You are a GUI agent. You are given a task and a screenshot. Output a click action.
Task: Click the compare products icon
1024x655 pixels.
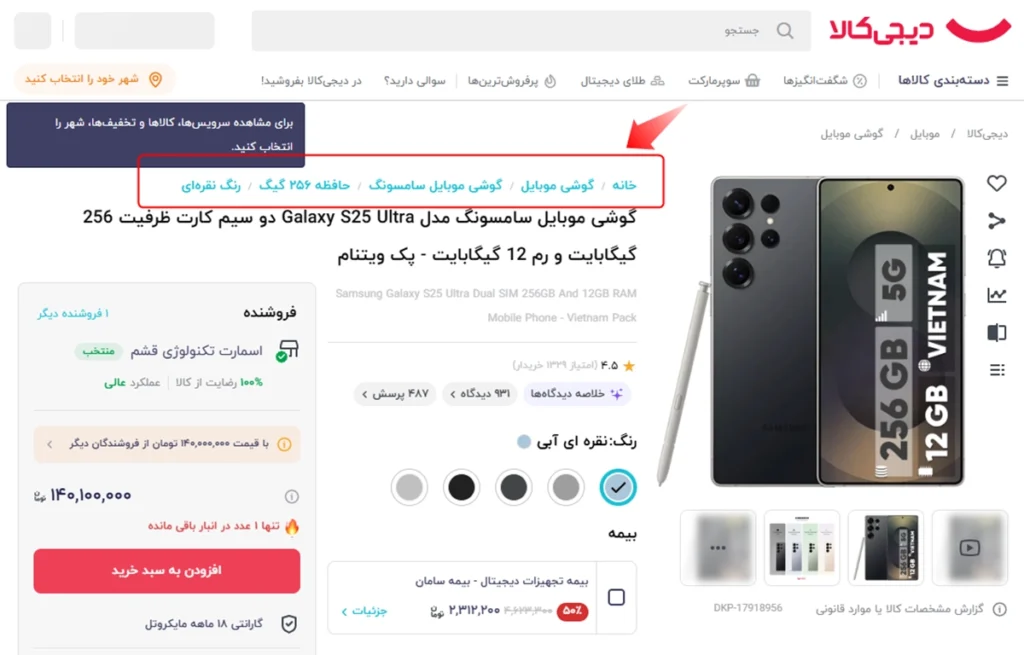coord(997,332)
